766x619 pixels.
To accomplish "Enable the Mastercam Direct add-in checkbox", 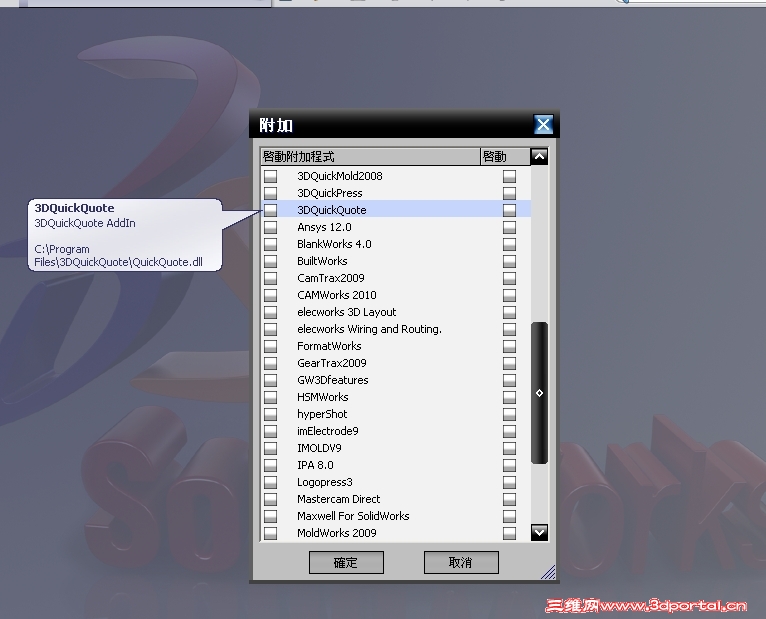I will pos(270,499).
